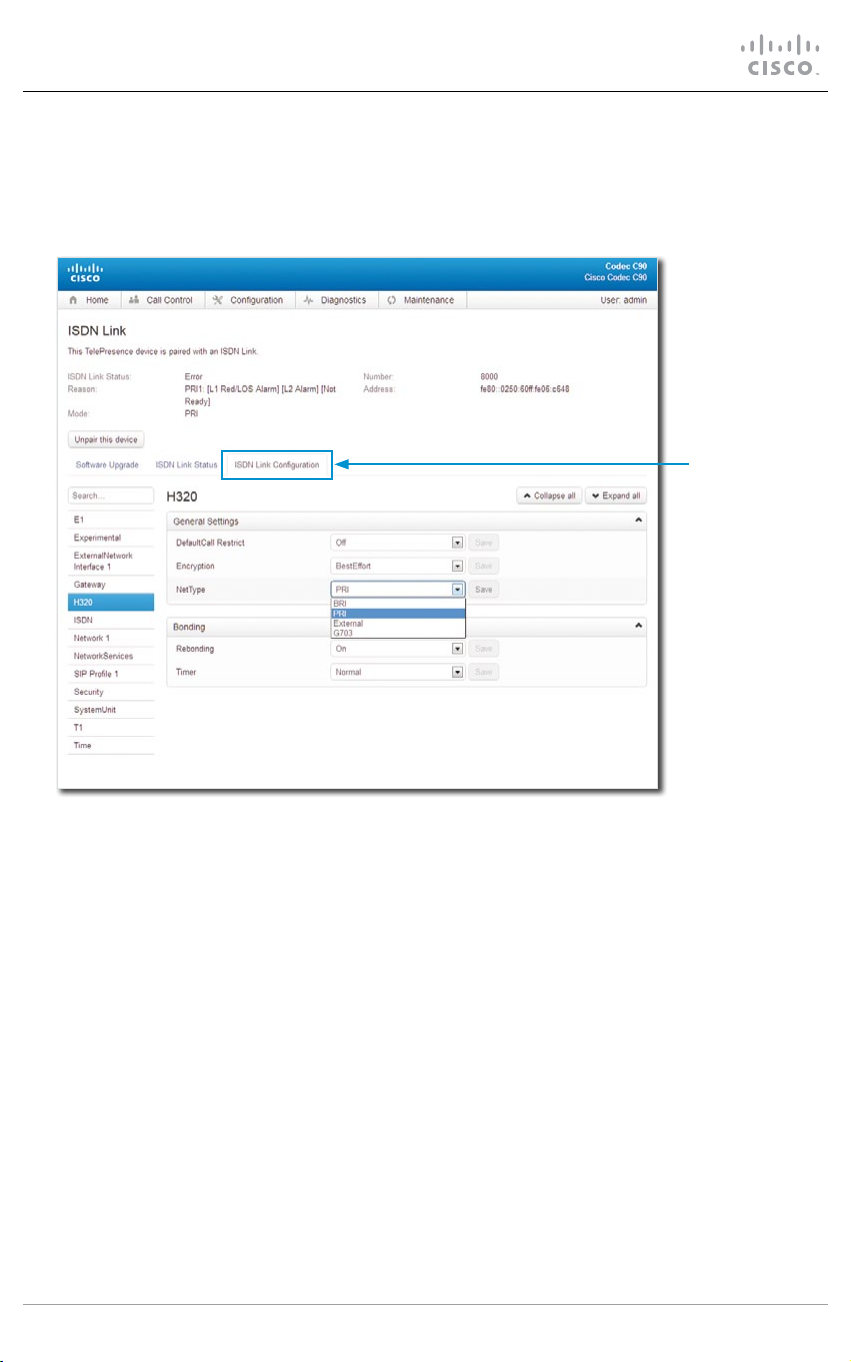
Task: Open the Maintenance menu
Action: 420,300
